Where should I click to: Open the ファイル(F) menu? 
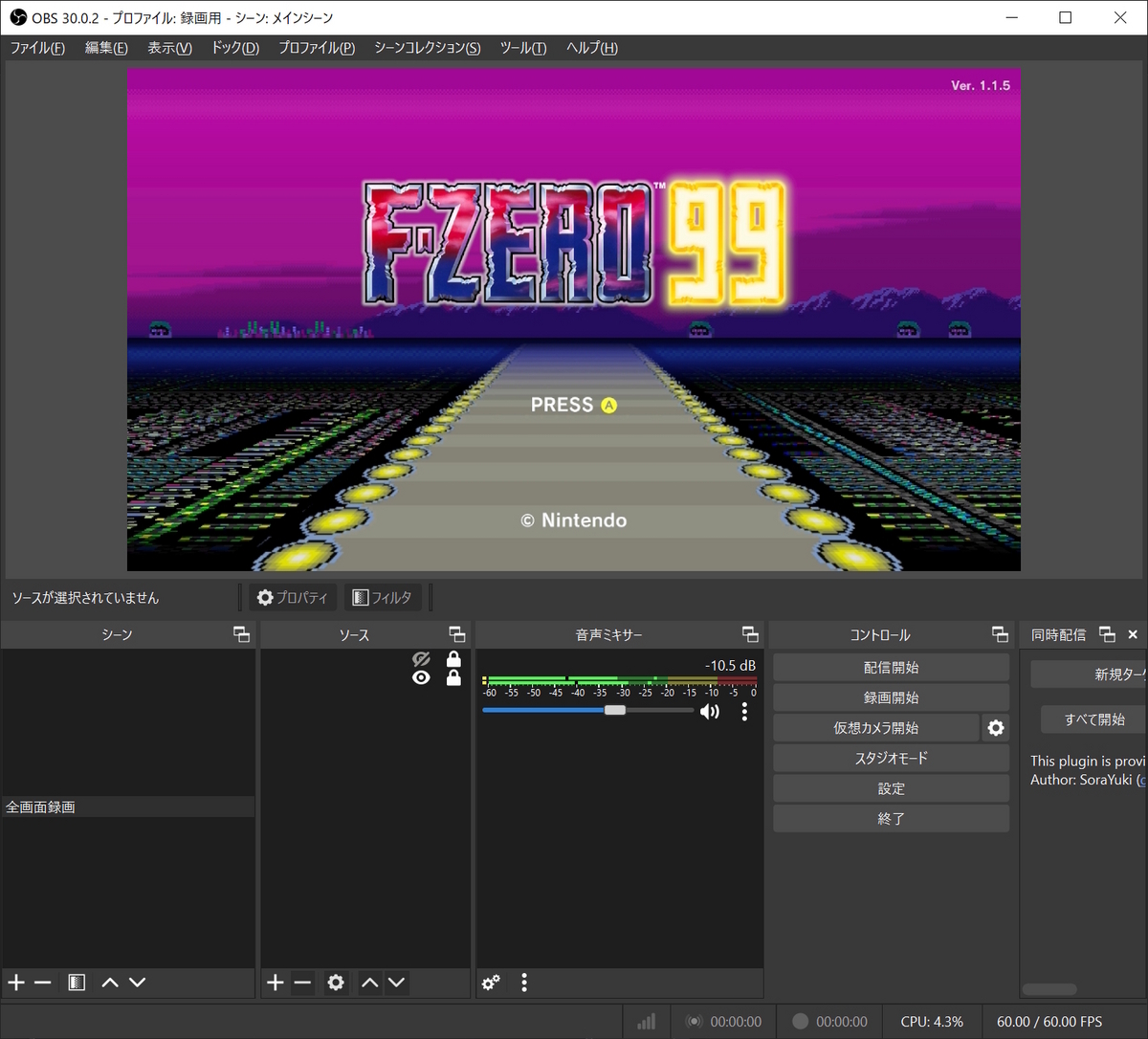37,48
